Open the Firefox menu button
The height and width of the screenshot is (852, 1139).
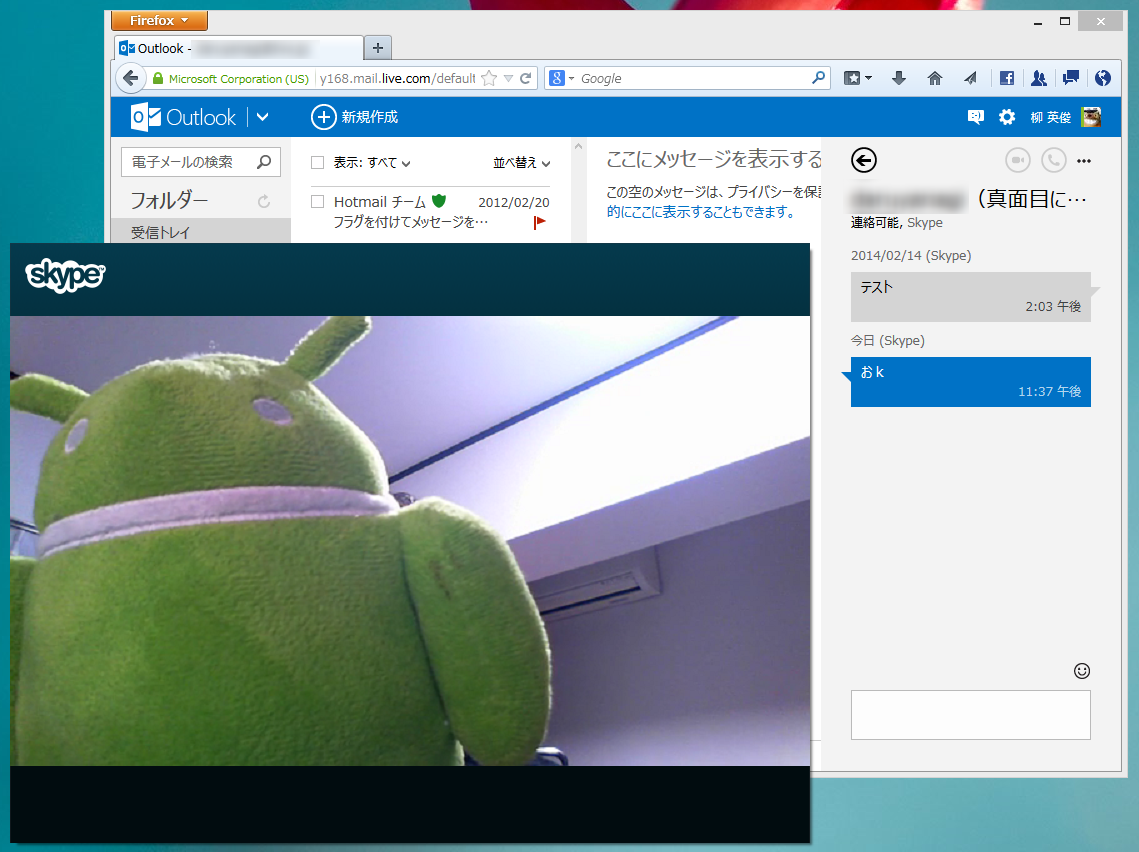pyautogui.click(x=158, y=20)
